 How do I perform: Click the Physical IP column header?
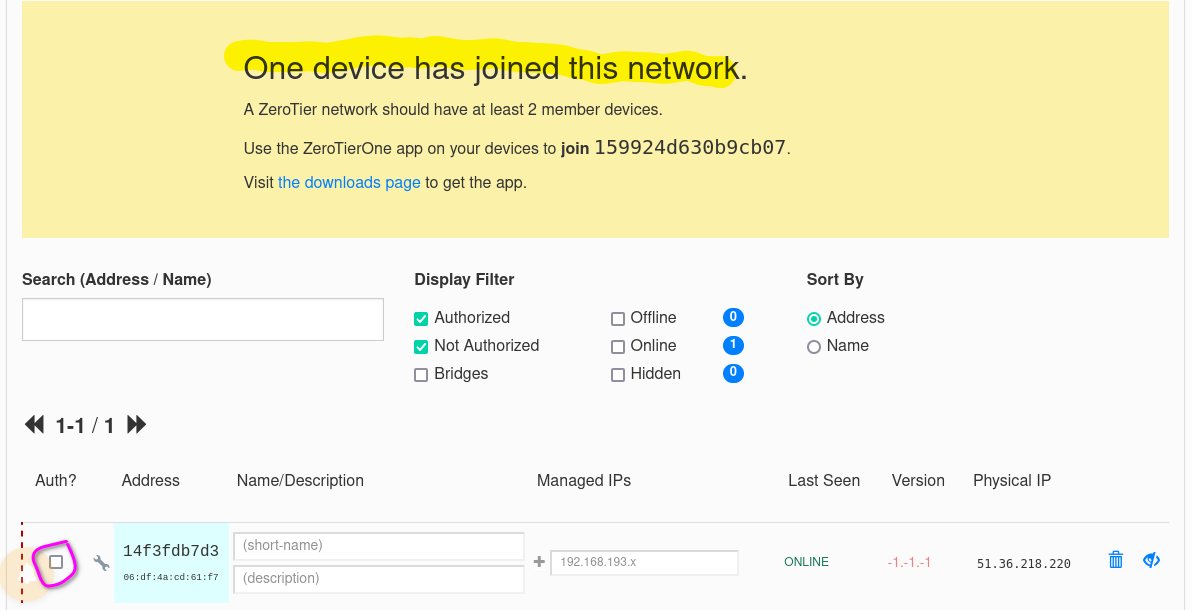[x=1012, y=481]
